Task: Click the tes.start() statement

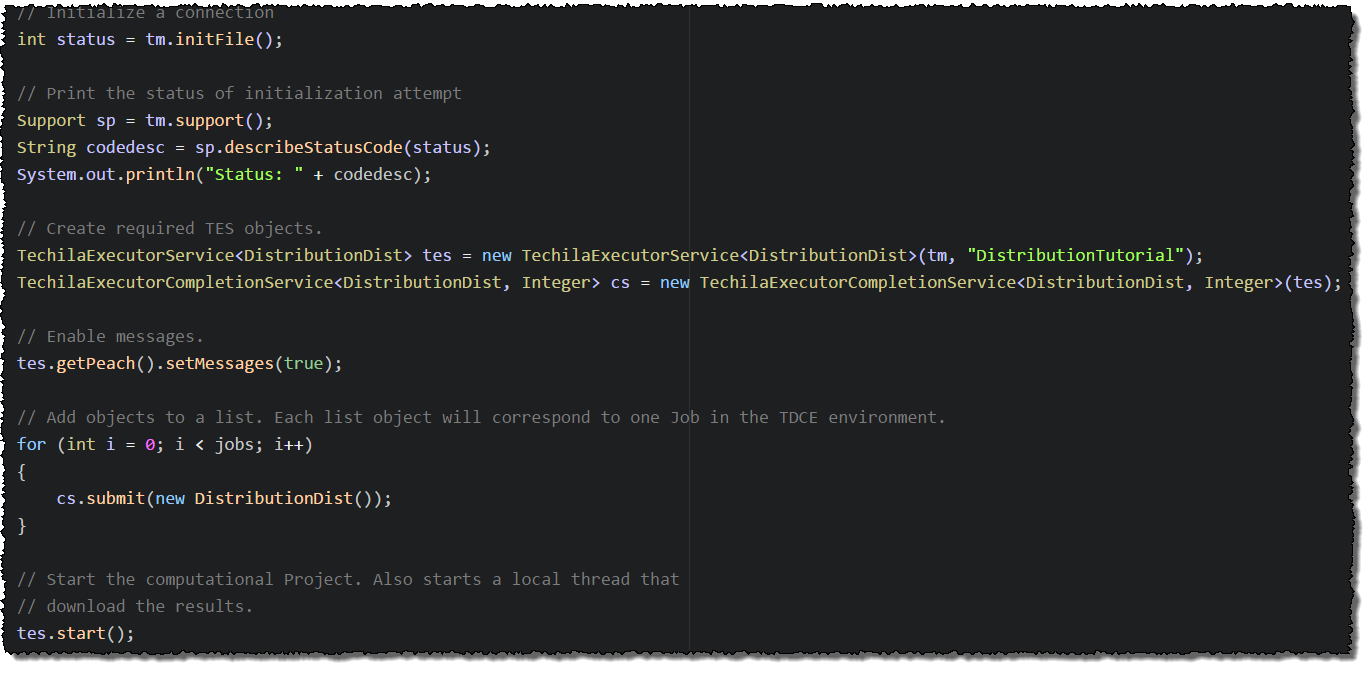Action: click(75, 633)
